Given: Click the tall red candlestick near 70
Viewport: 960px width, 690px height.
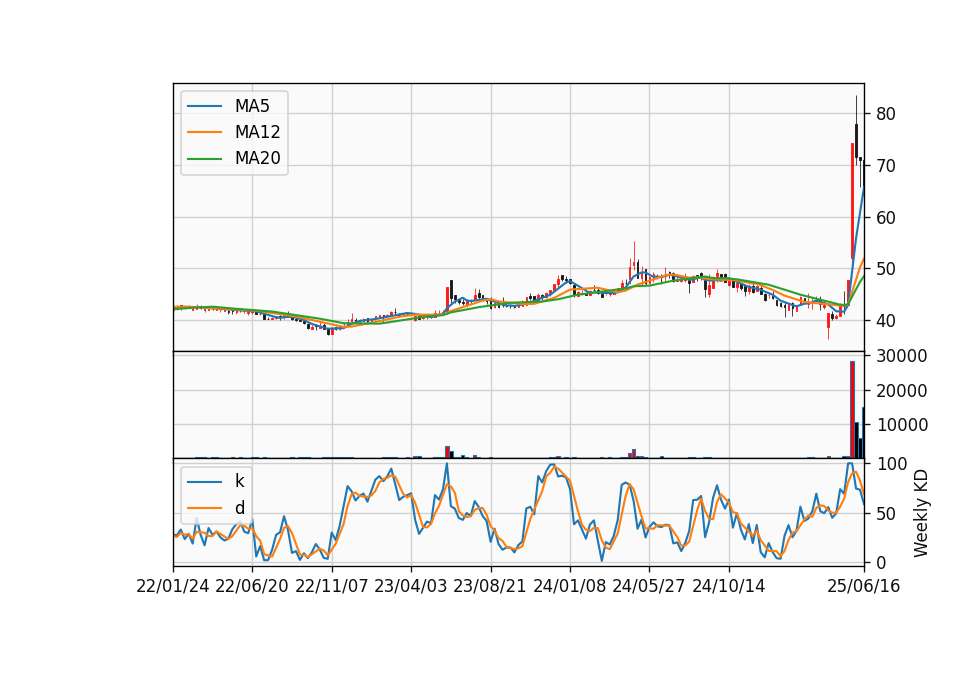Looking at the screenshot, I should click(x=852, y=201).
